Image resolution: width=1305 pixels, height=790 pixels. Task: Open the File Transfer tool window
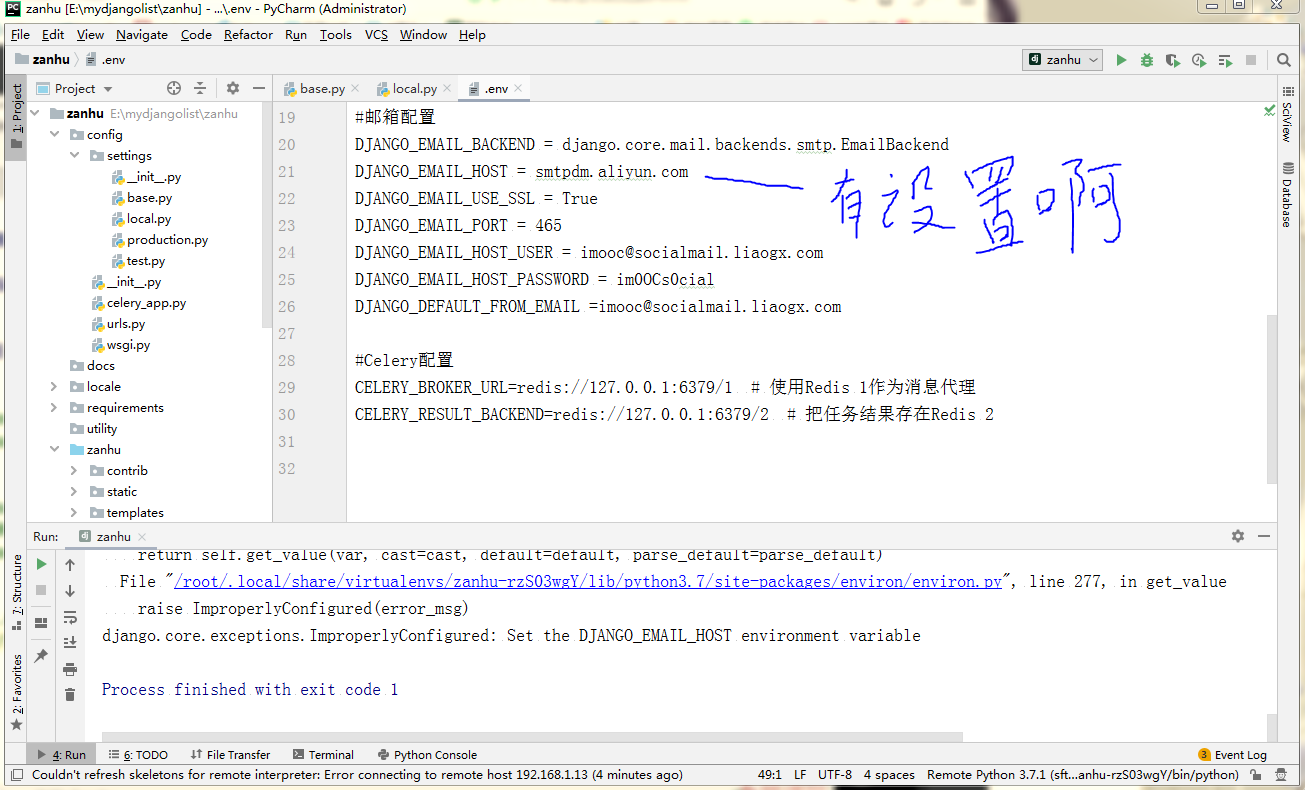(x=229, y=755)
